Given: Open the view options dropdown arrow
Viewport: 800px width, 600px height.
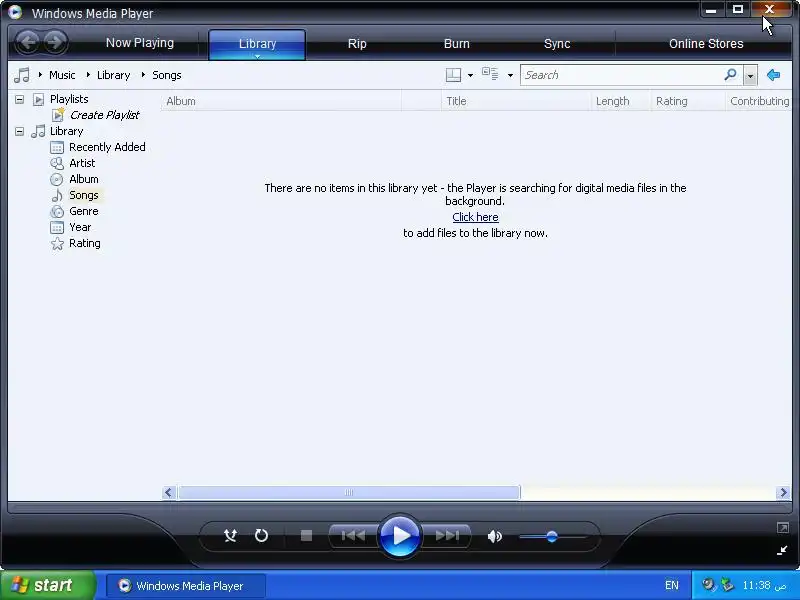Looking at the screenshot, I should tap(510, 76).
